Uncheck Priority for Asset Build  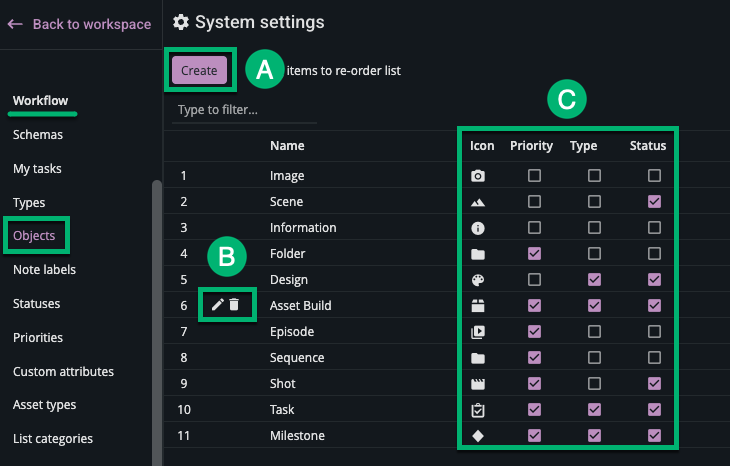click(x=534, y=305)
